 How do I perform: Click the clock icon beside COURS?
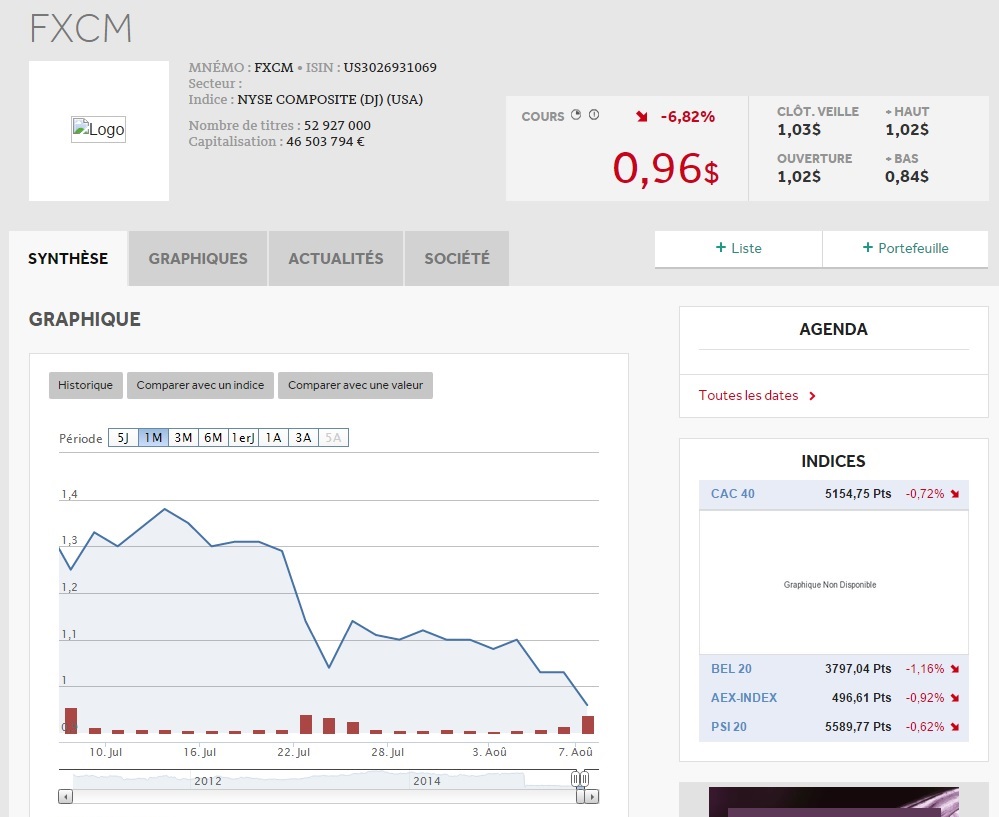pos(576,115)
